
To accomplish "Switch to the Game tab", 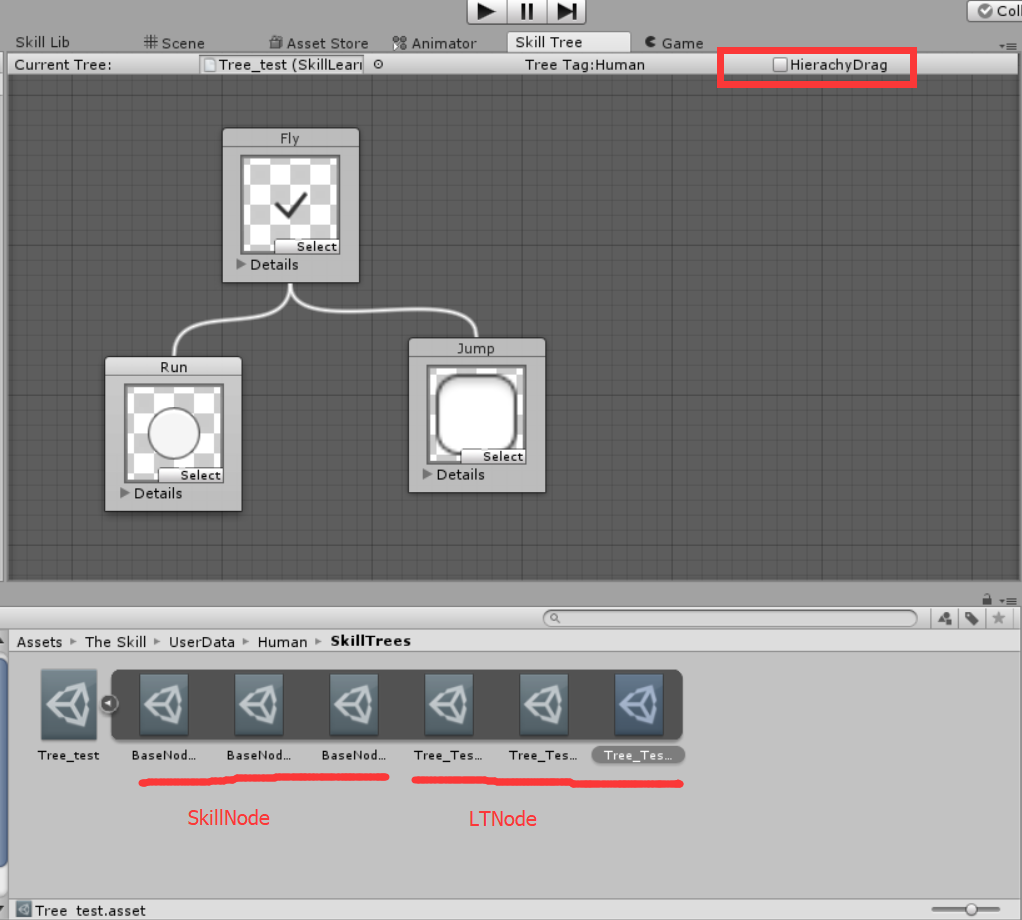I will (x=674, y=43).
